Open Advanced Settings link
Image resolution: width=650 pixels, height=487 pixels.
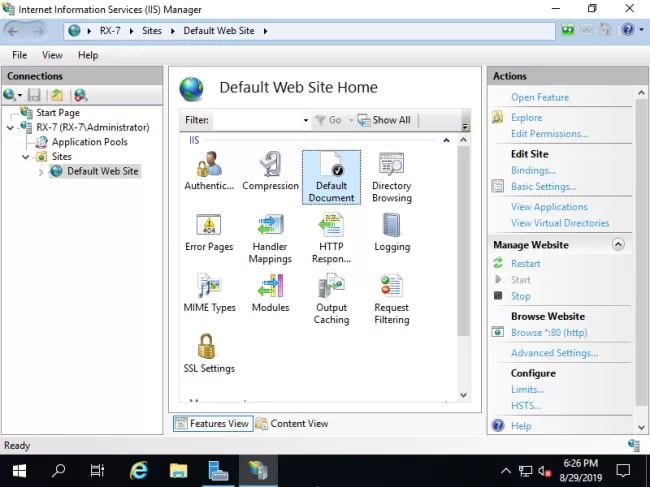coord(554,353)
